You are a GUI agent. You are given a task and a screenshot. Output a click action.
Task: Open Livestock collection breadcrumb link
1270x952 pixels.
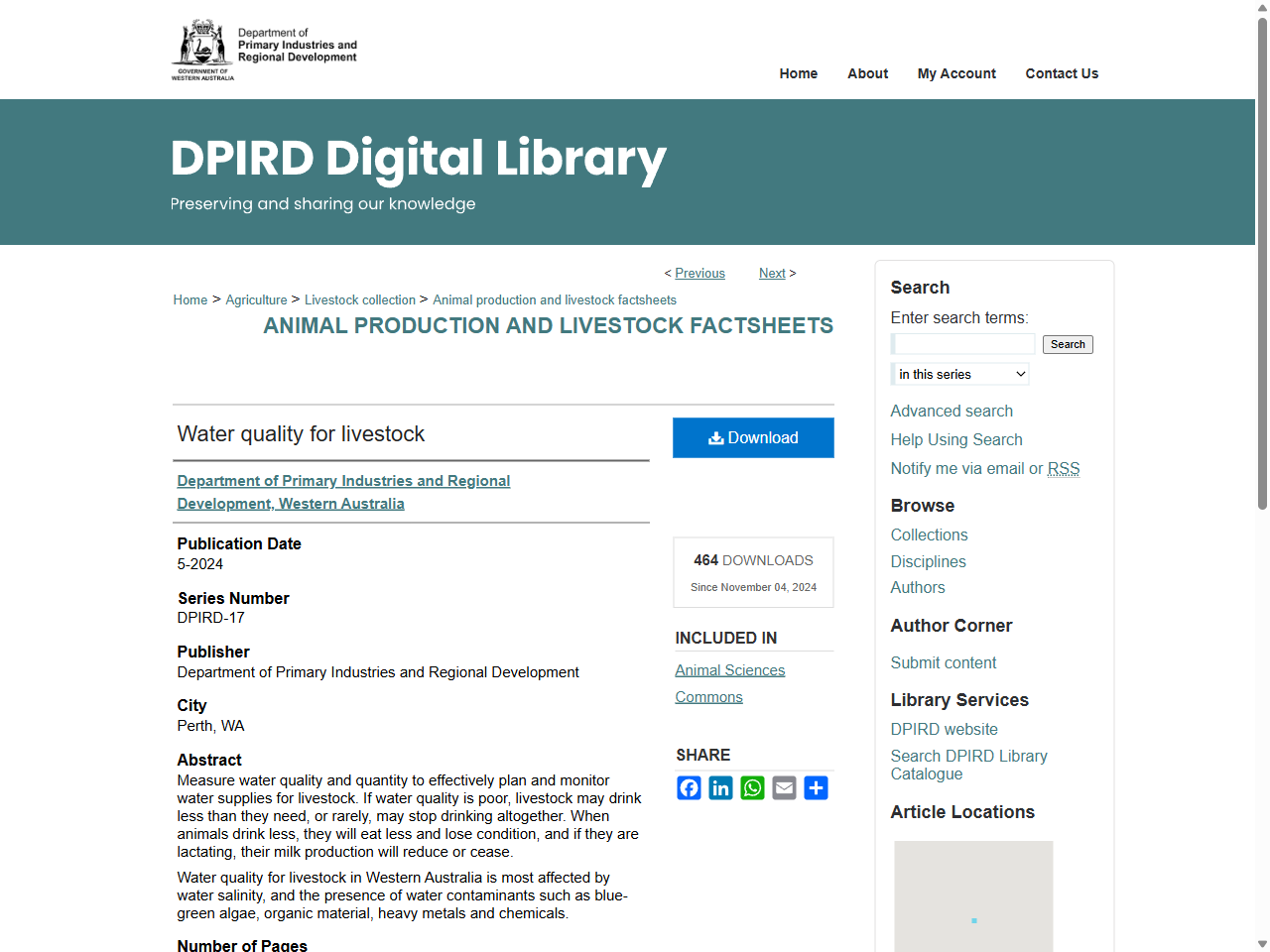(360, 300)
